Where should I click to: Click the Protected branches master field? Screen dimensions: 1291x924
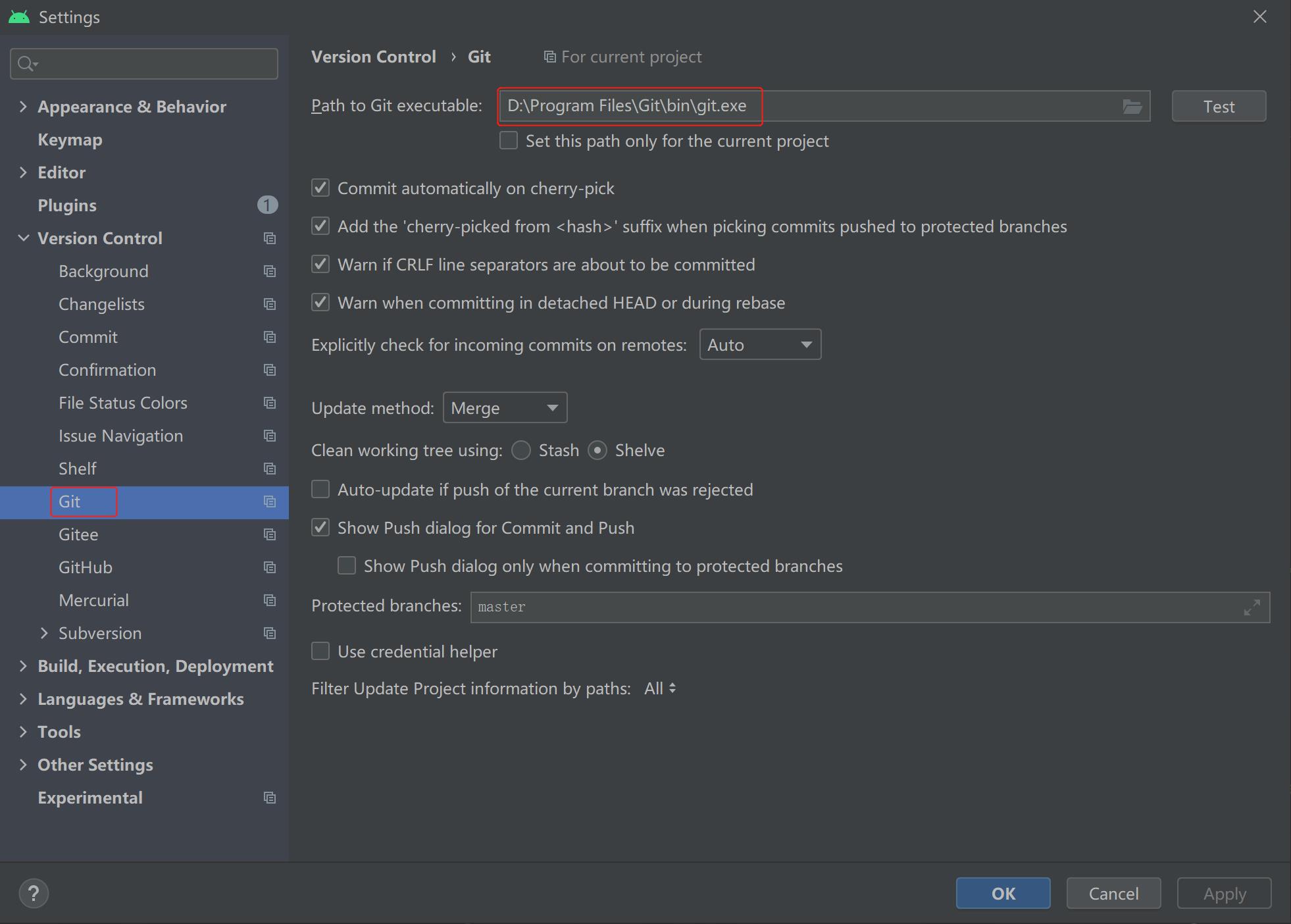[870, 607]
